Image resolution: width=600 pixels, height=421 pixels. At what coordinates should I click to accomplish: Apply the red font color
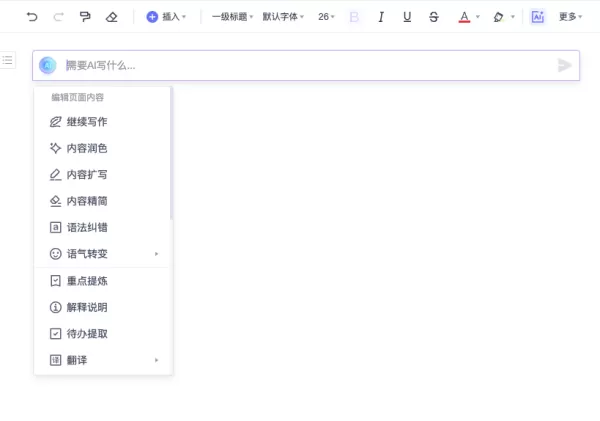[x=464, y=17]
